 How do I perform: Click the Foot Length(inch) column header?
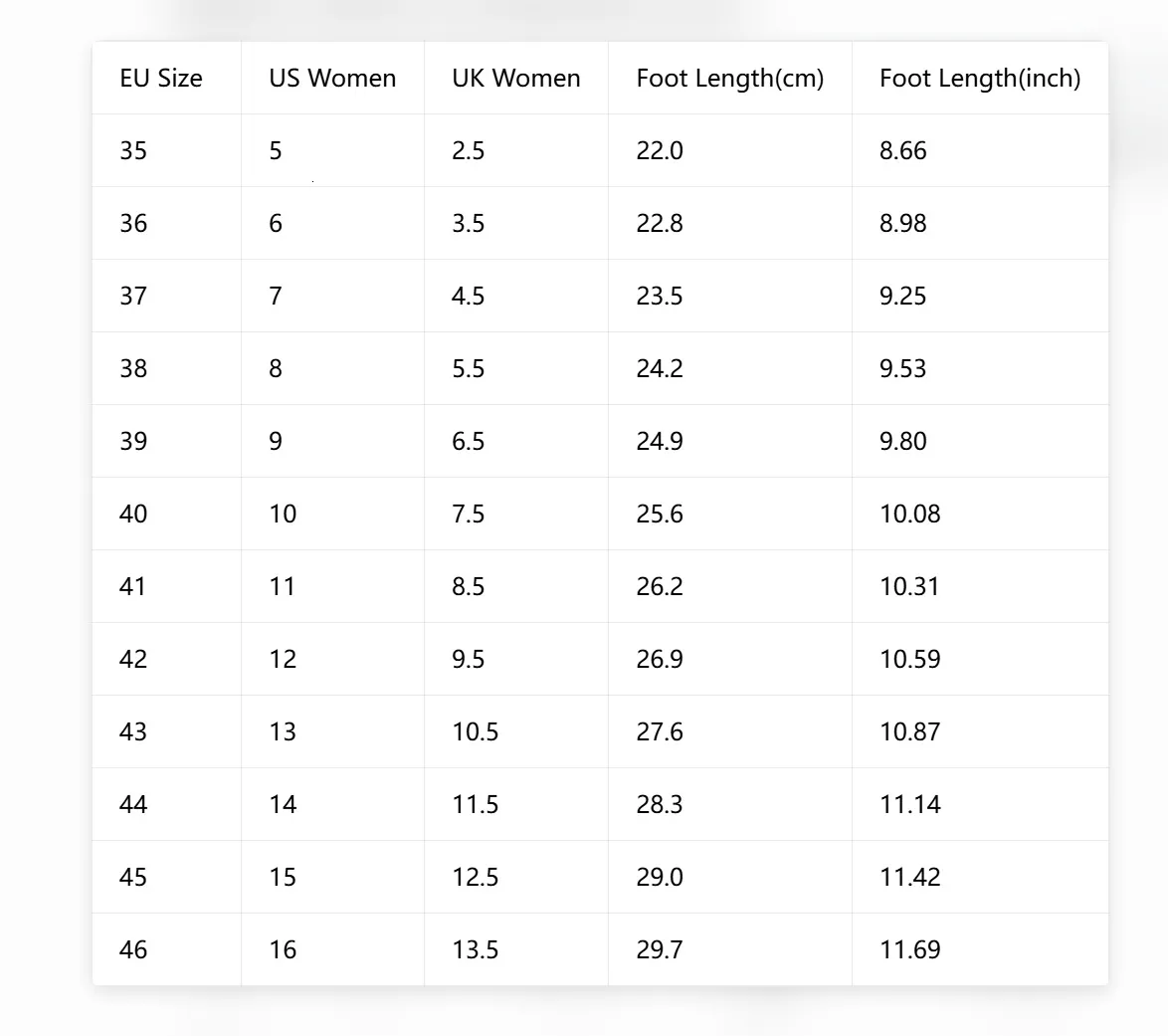[980, 79]
